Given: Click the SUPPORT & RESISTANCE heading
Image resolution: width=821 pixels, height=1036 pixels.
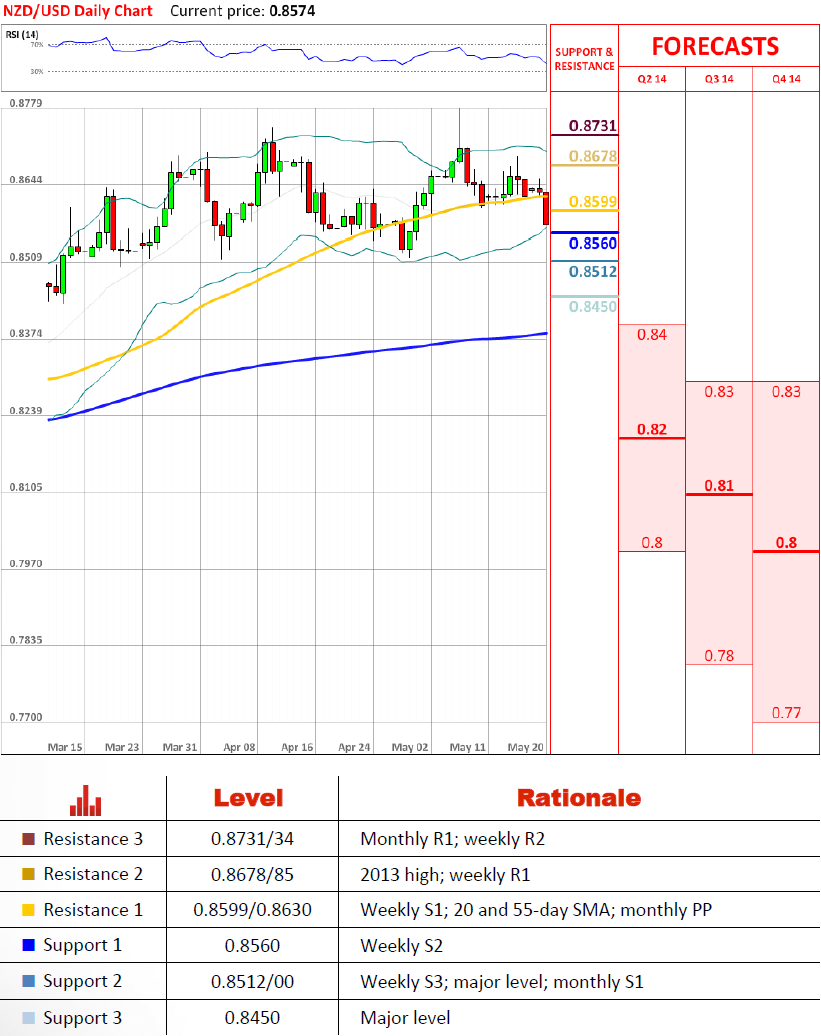Looking at the screenshot, I should click(x=585, y=59).
